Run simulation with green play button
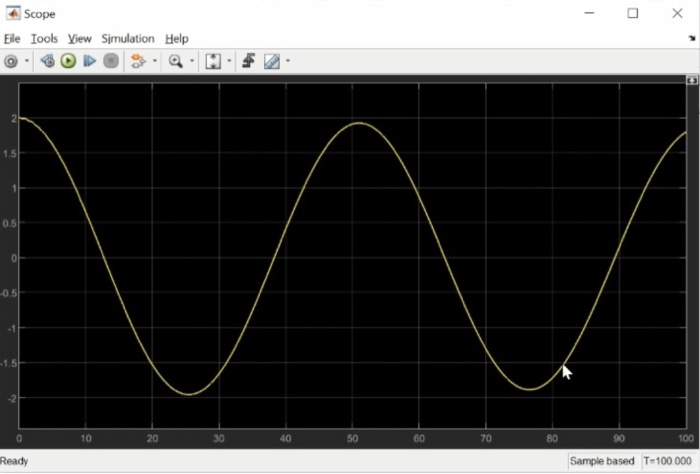The width and height of the screenshot is (700, 474). (x=68, y=61)
